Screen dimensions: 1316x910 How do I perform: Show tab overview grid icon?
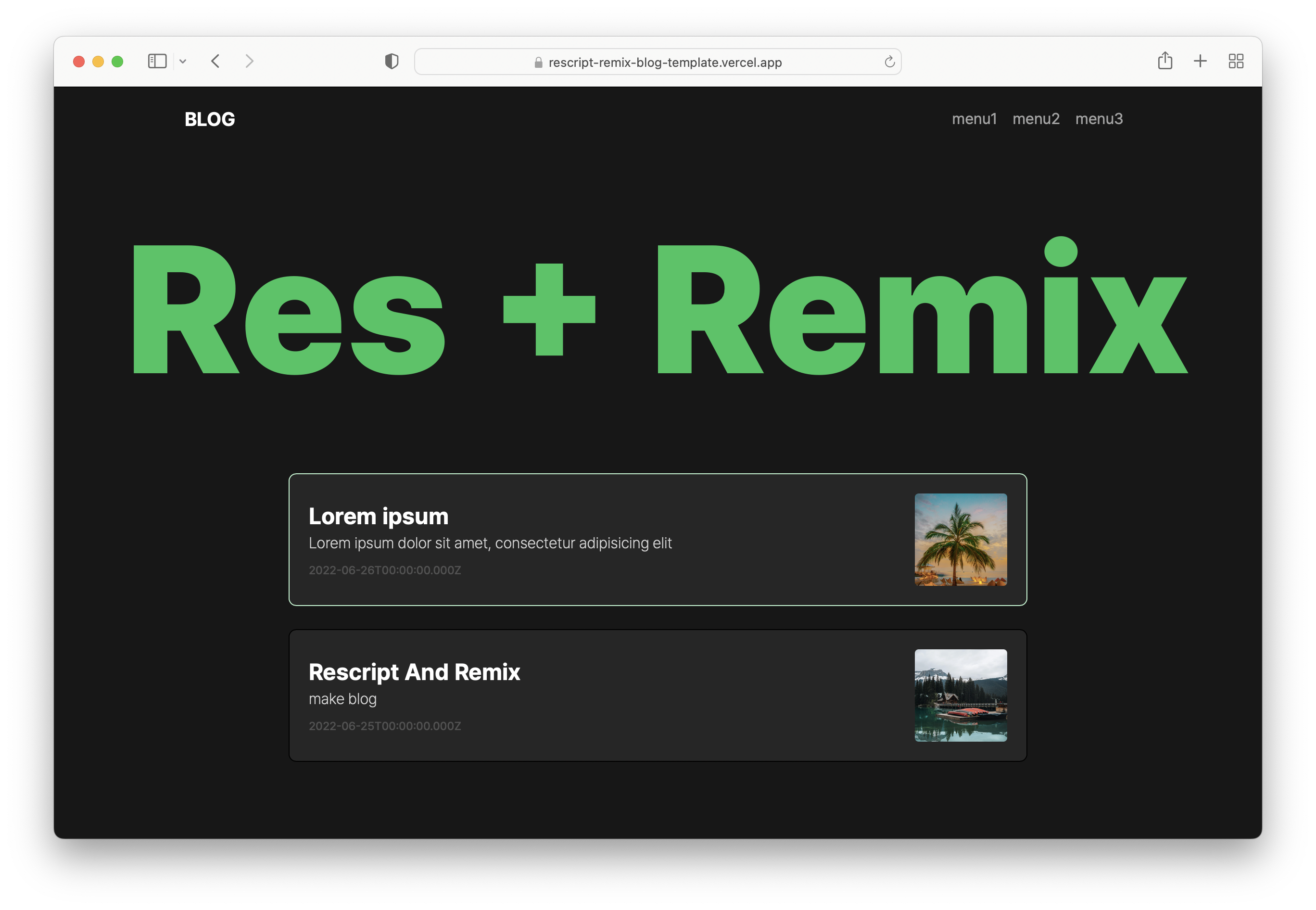pos(1236,61)
